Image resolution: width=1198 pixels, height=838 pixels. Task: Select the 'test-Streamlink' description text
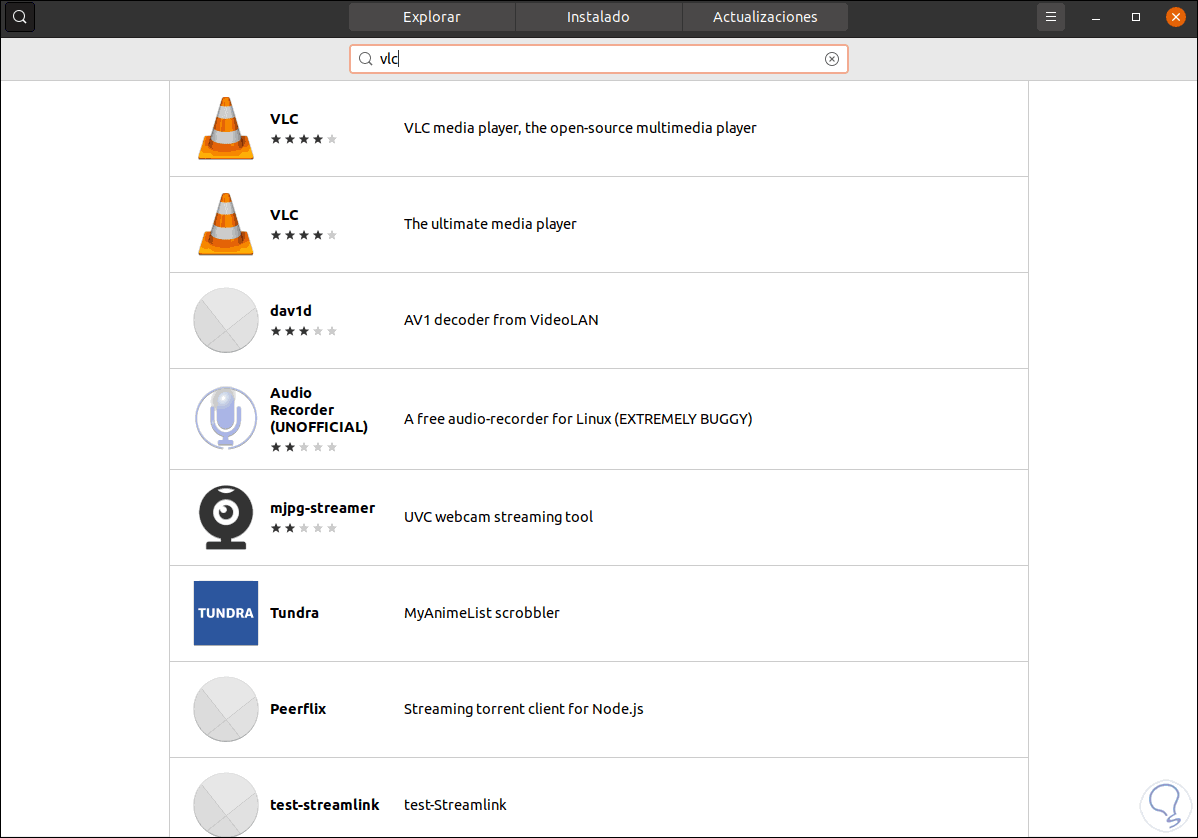[x=455, y=804]
